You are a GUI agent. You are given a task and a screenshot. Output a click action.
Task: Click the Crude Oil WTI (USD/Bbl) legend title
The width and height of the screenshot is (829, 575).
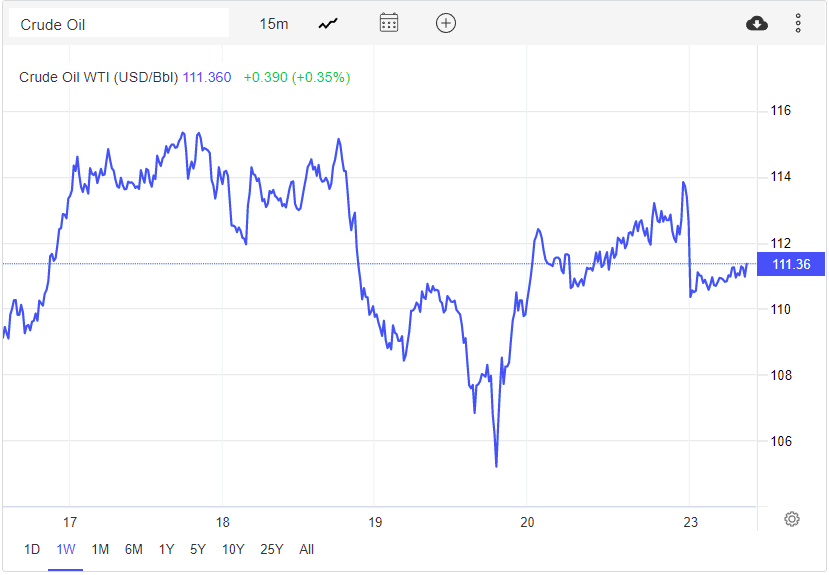tap(98, 77)
